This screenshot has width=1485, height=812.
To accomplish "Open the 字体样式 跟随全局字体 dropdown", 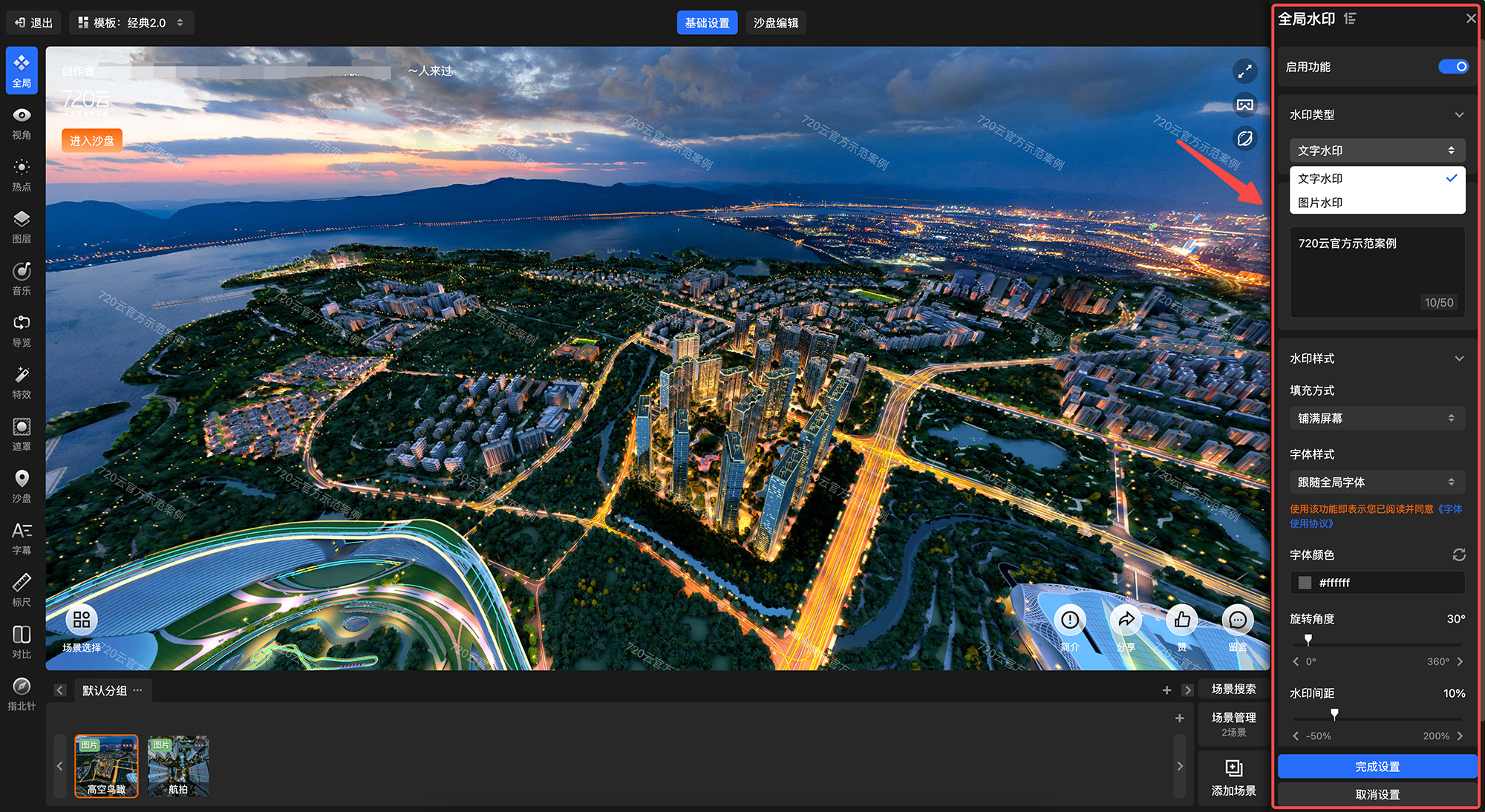I will pyautogui.click(x=1377, y=482).
